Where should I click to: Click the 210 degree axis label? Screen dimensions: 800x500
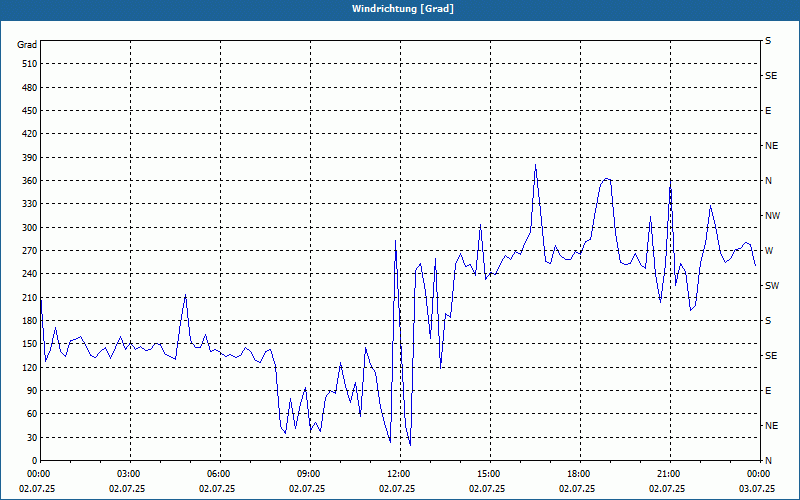tap(30, 297)
